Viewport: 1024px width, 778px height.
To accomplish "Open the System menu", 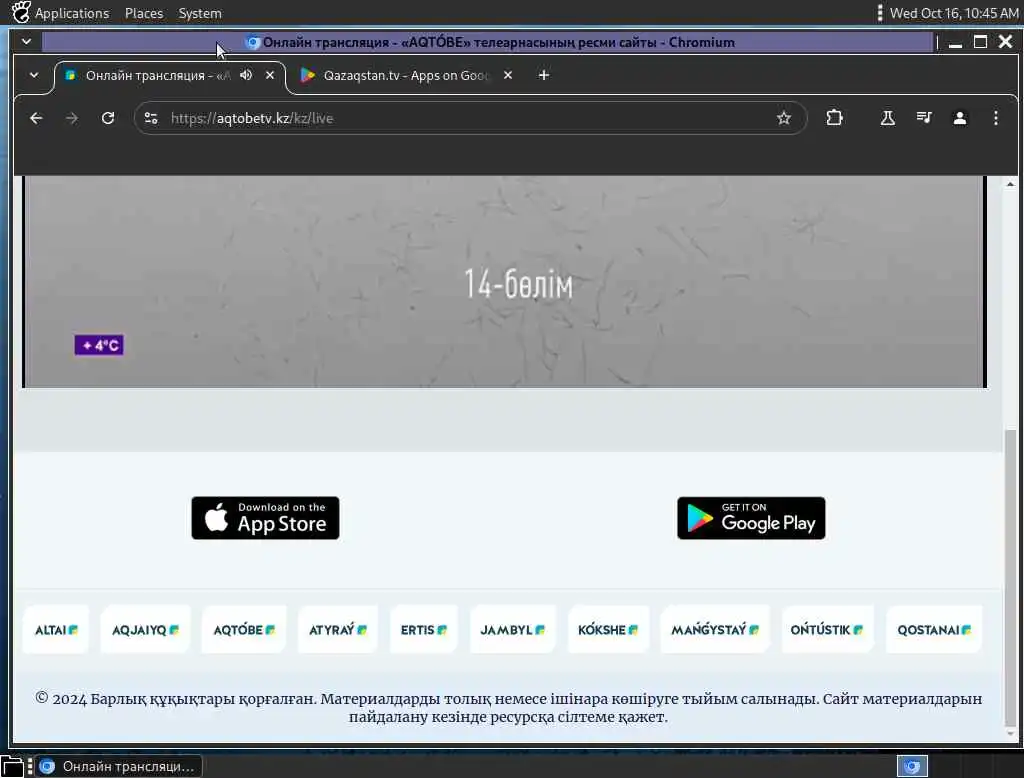I will pyautogui.click(x=200, y=13).
